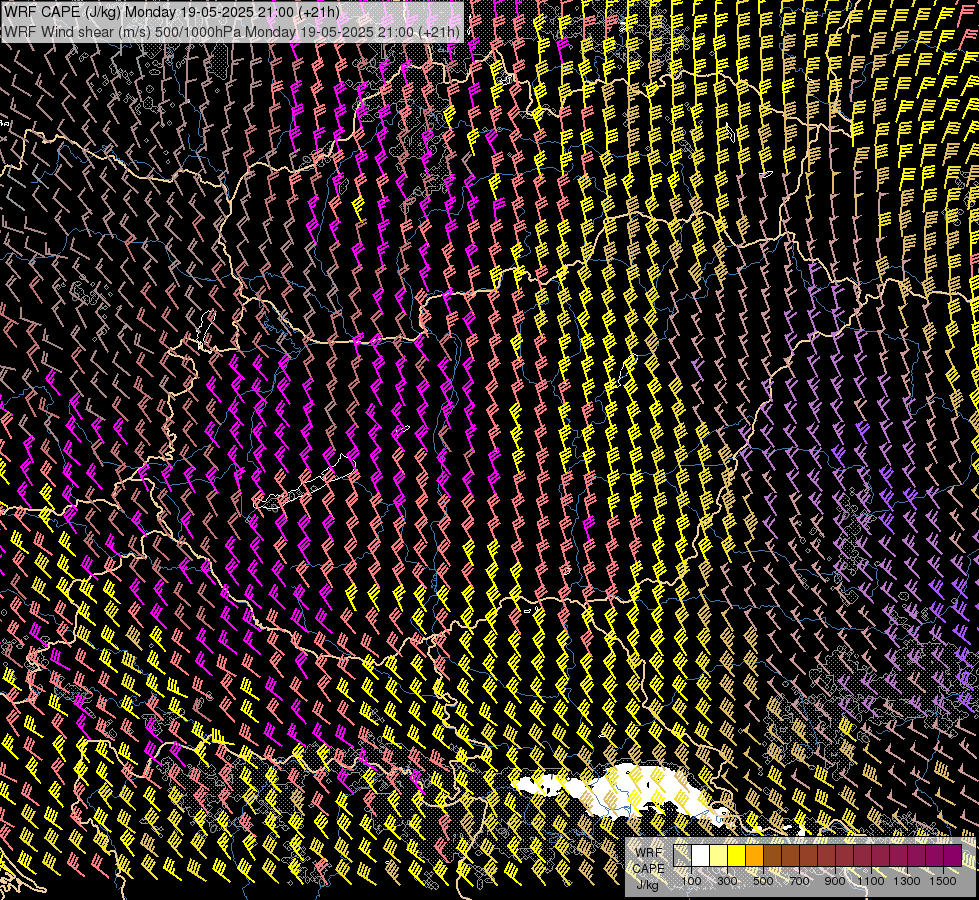Click the 1500 legend value
Image resolution: width=979 pixels, height=900 pixels.
pos(943,881)
